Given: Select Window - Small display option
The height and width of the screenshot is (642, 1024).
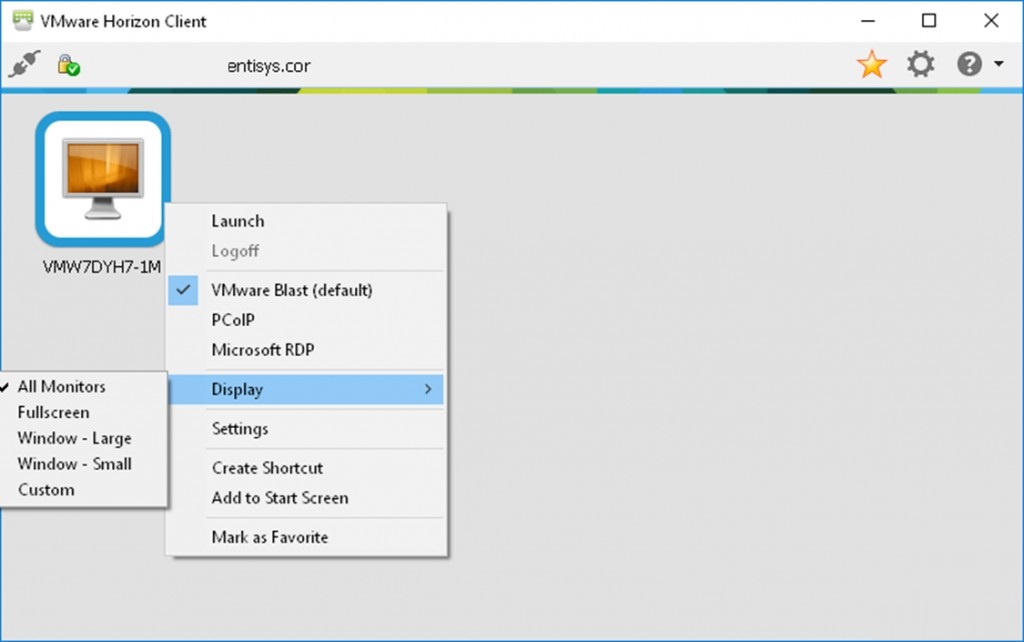Looking at the screenshot, I should (83, 464).
